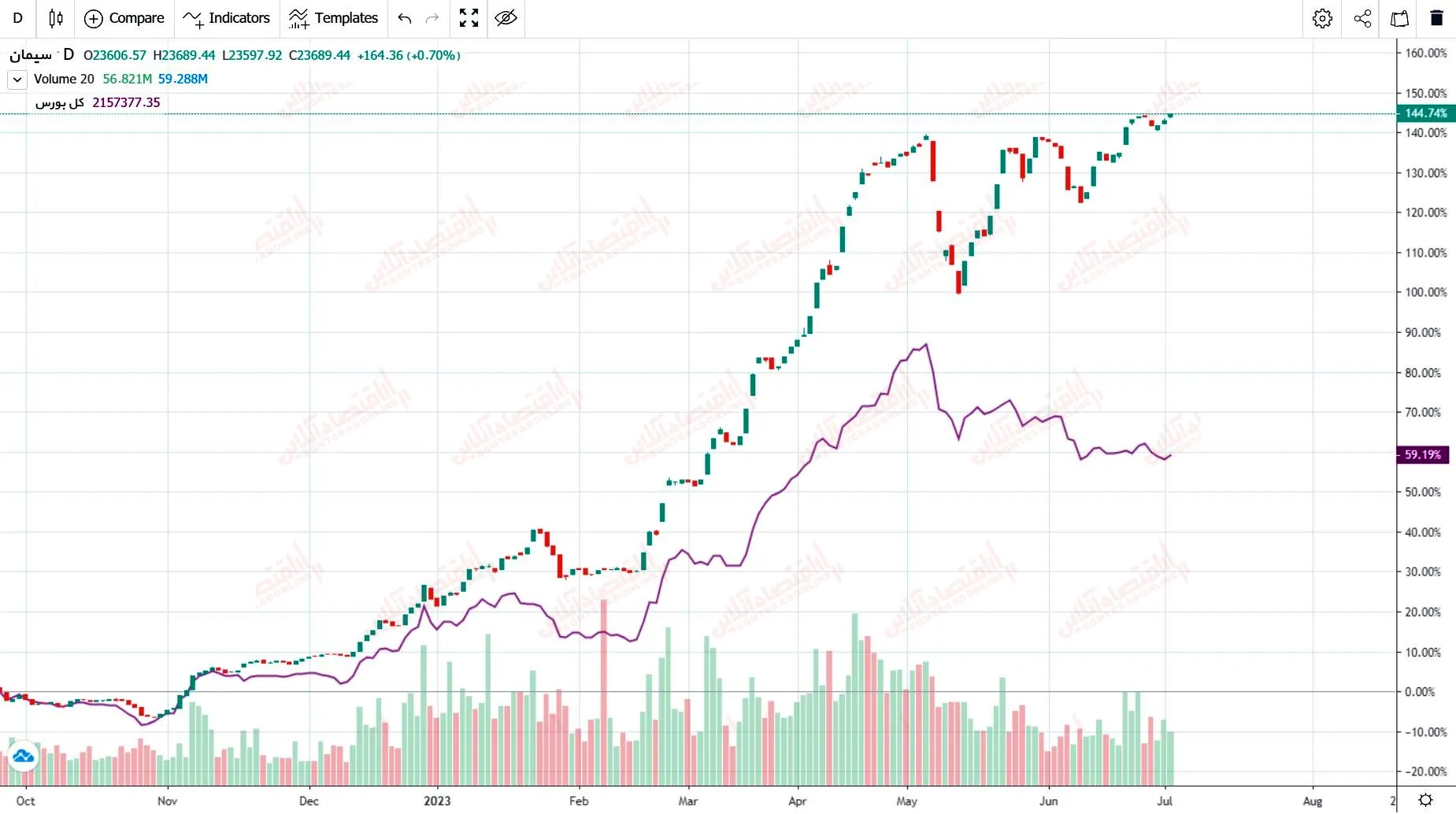
Task: Delete drawings with the trash icon
Action: 1437,18
